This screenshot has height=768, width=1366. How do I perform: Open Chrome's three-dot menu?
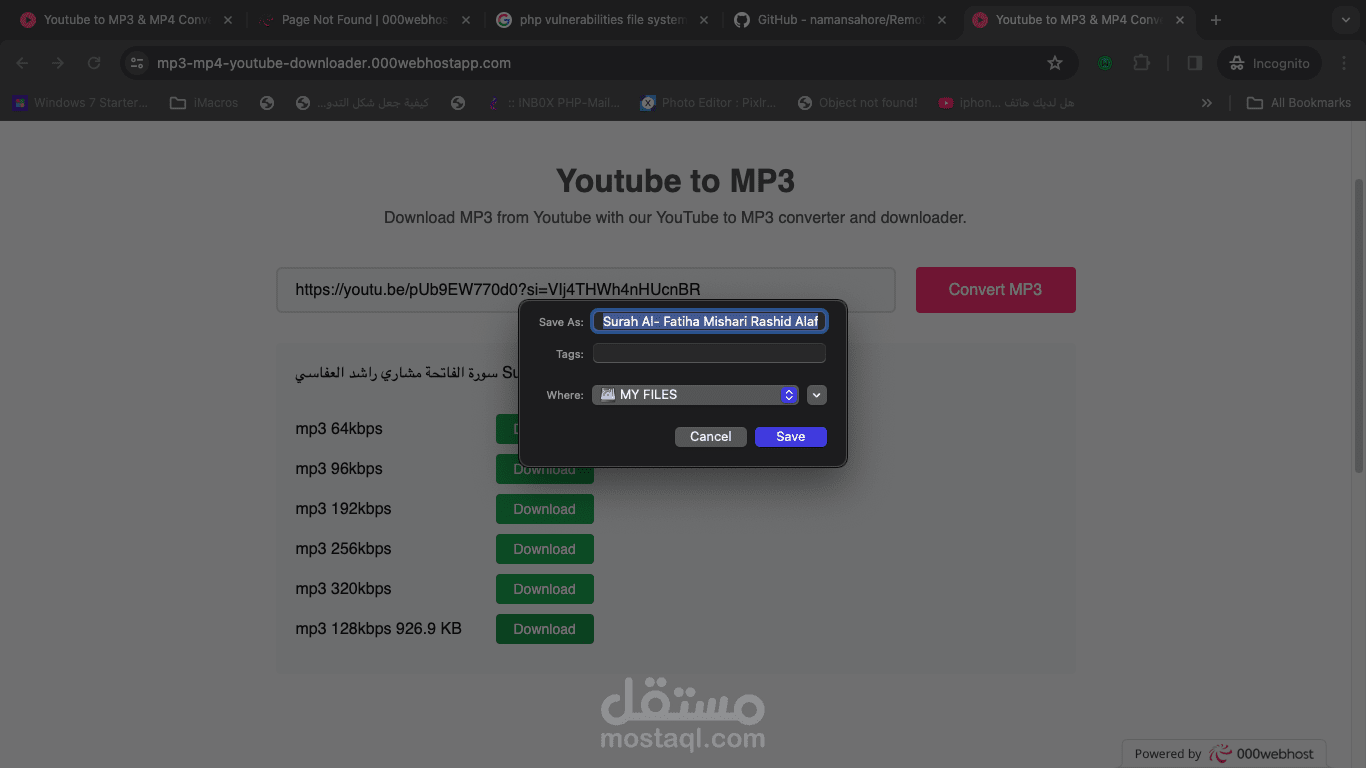click(x=1344, y=63)
